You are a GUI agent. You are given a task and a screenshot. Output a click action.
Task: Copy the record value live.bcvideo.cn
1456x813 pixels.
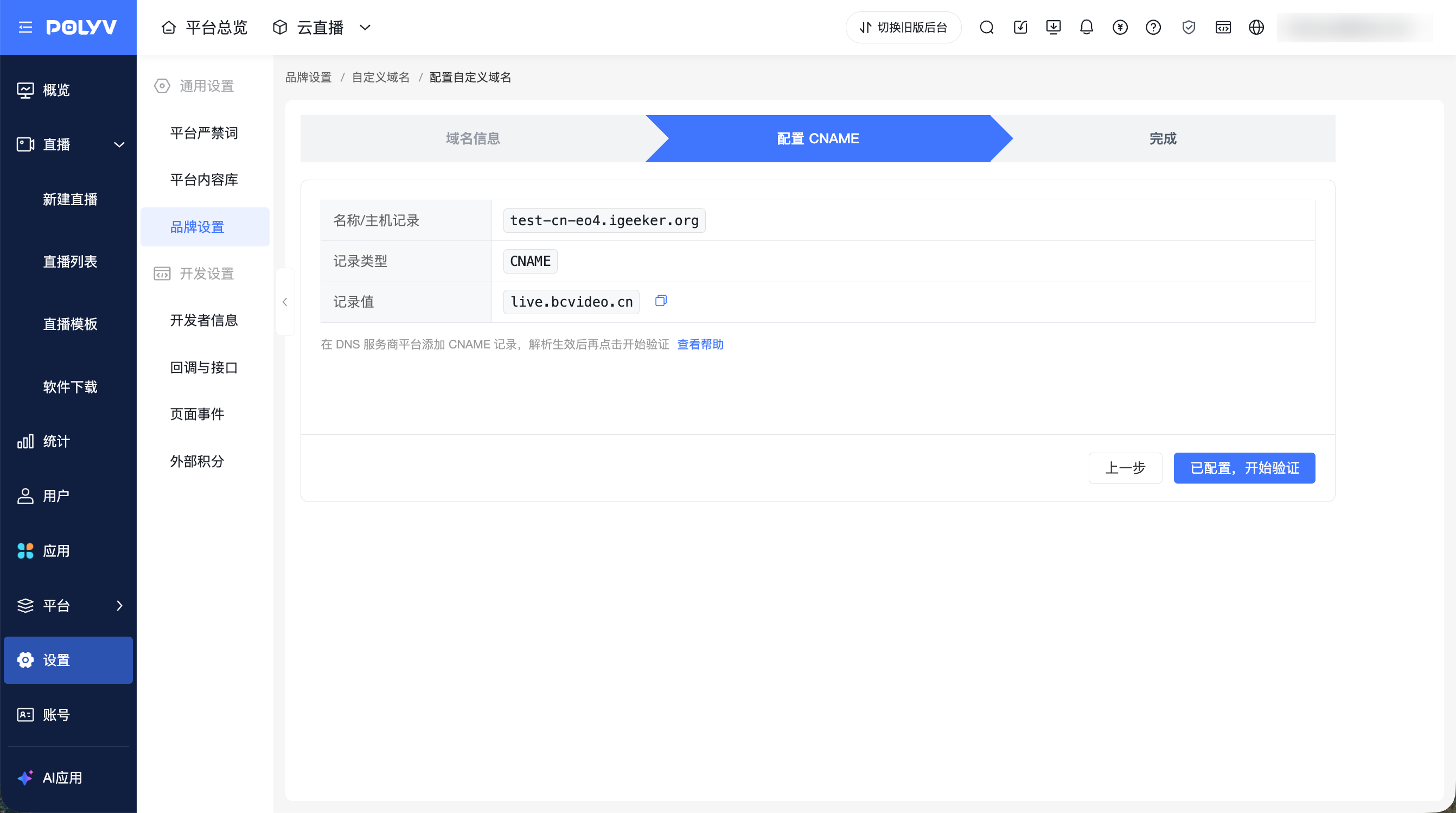pyautogui.click(x=661, y=301)
